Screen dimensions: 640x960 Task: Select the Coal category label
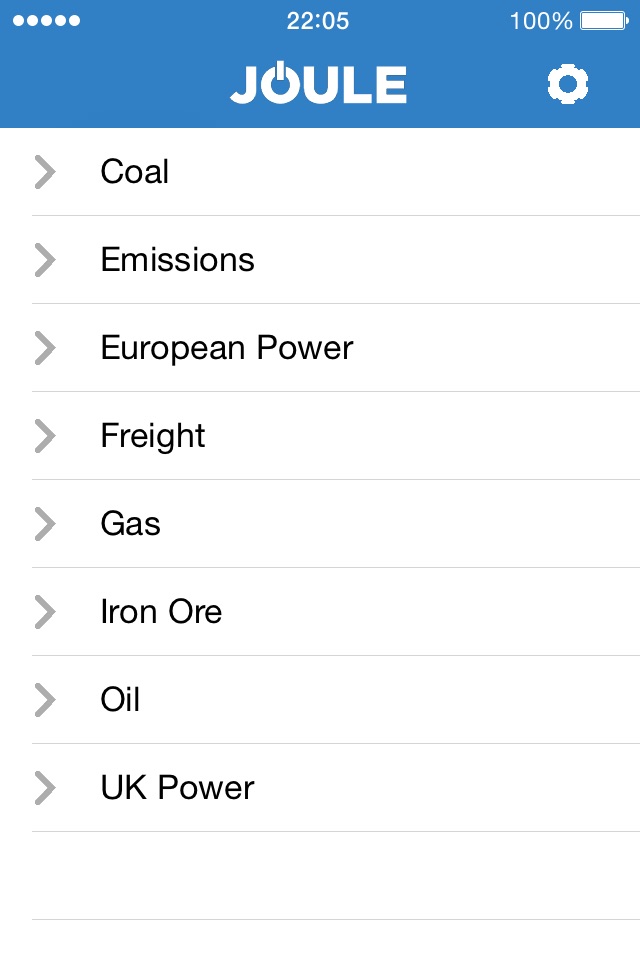pos(134,172)
